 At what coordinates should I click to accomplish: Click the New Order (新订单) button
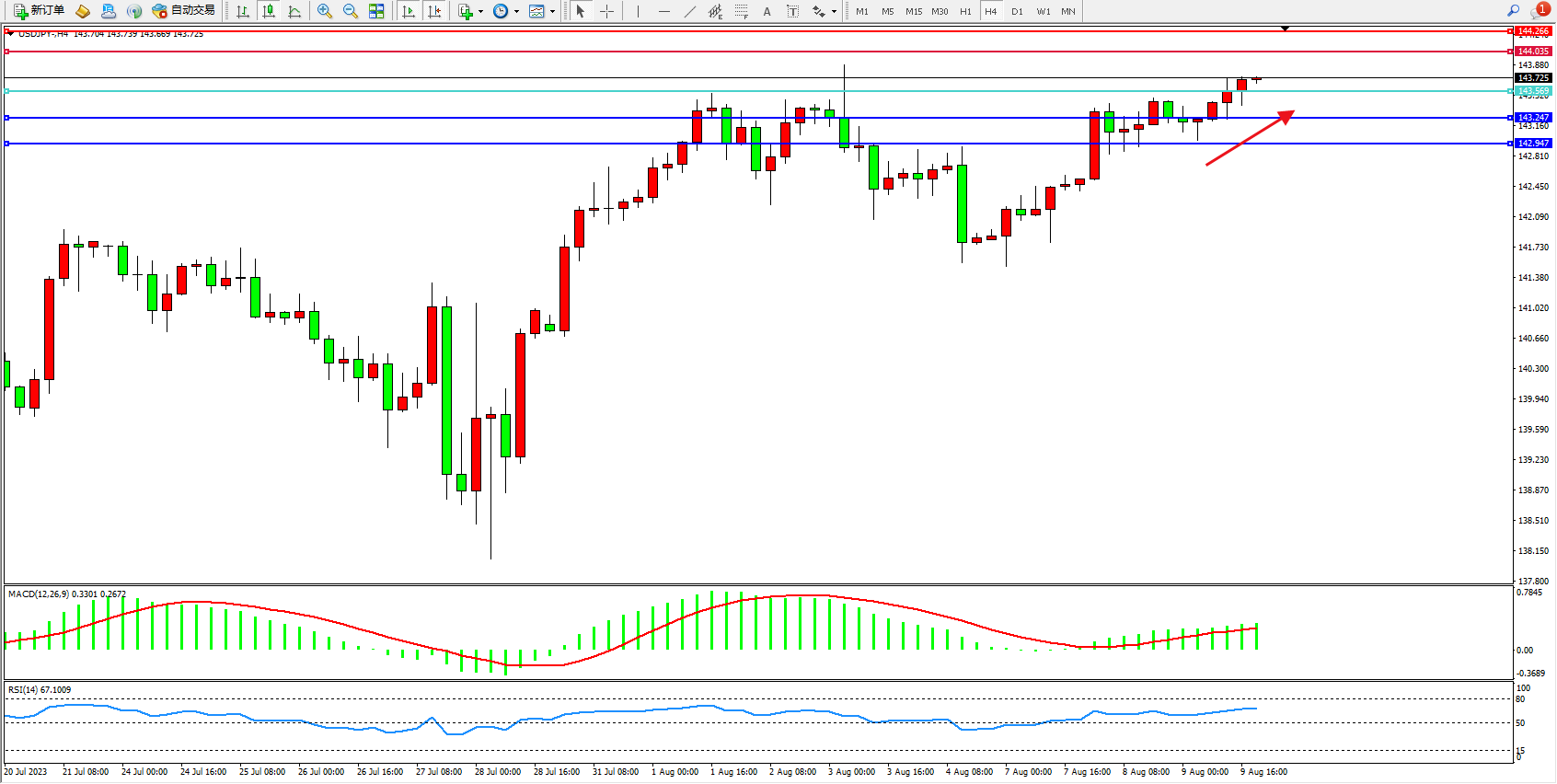pos(39,11)
